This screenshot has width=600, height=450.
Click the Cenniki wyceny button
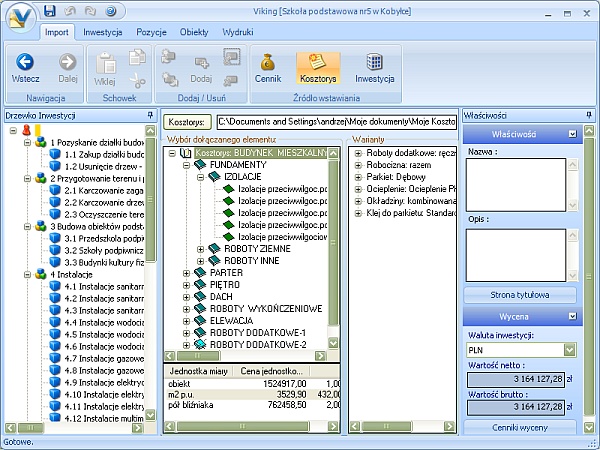[x=519, y=427]
